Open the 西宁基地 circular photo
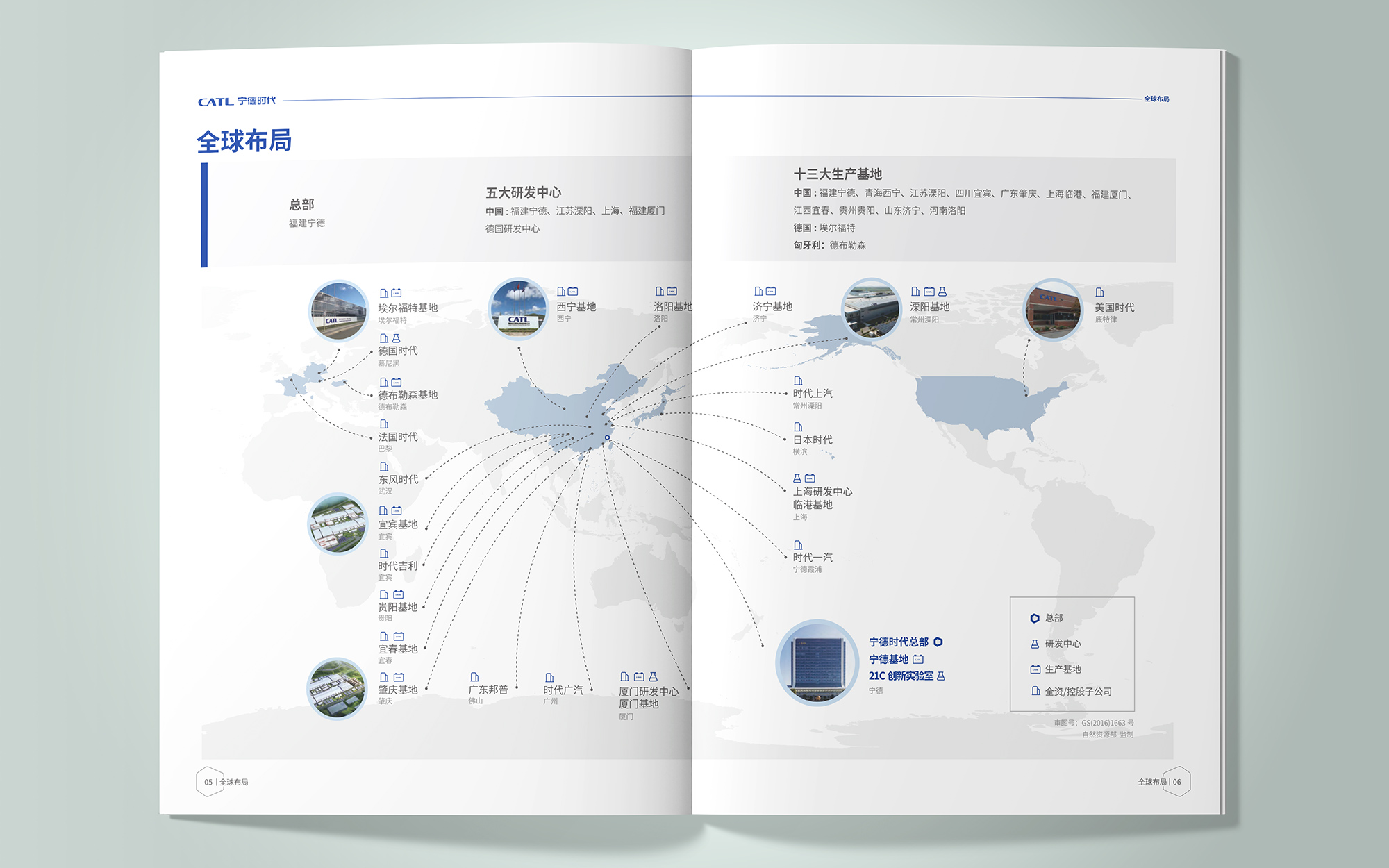The image size is (1389, 868). pos(519,308)
